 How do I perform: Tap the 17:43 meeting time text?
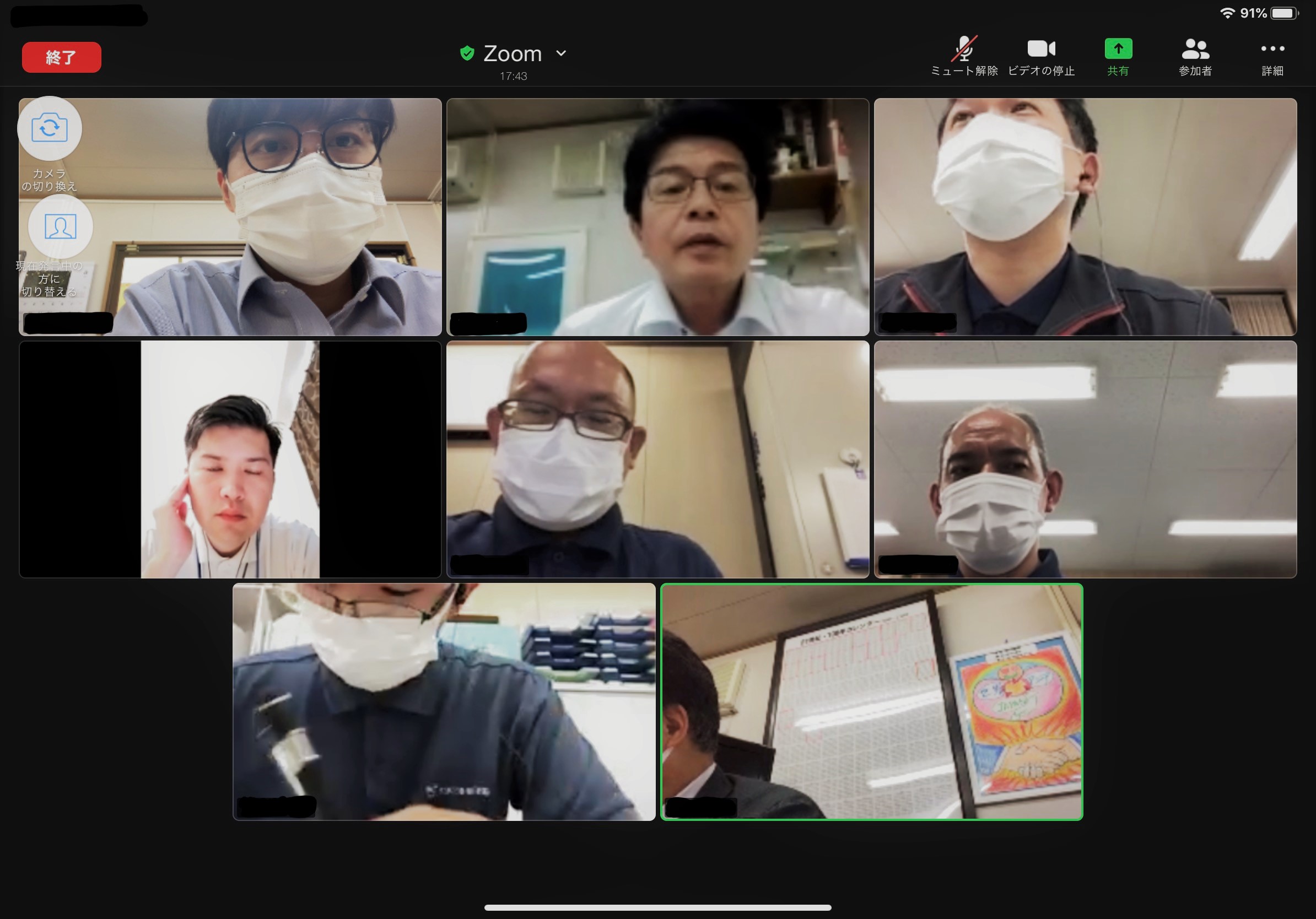pyautogui.click(x=513, y=76)
